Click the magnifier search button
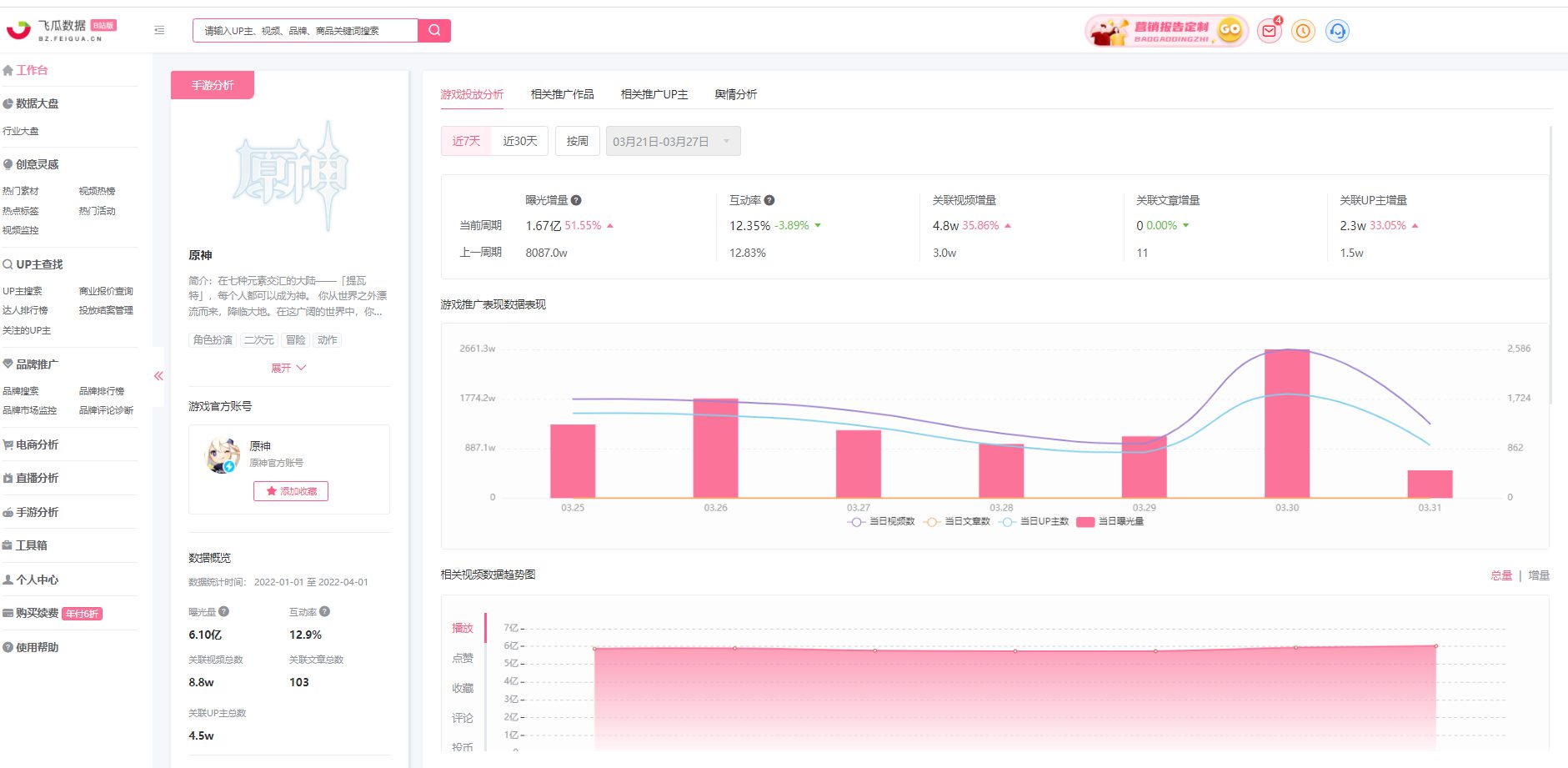This screenshot has width=1568, height=768. click(434, 31)
